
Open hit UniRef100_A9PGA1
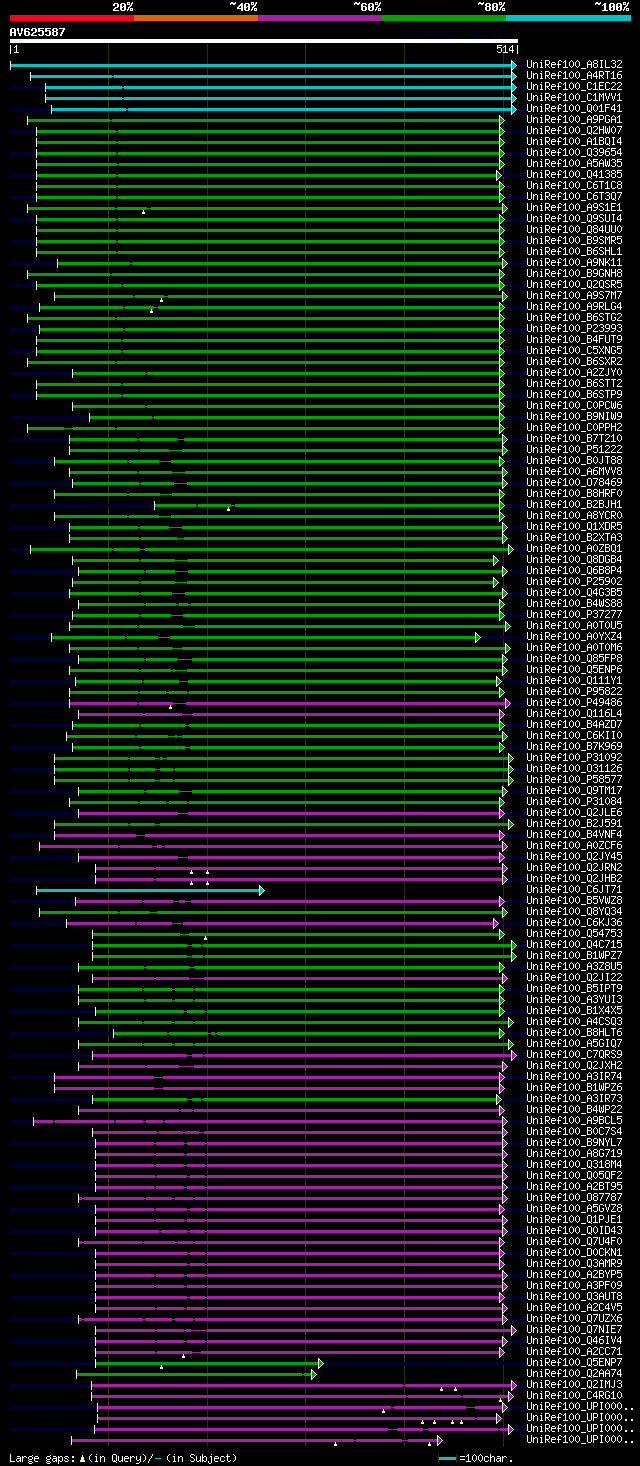point(574,119)
